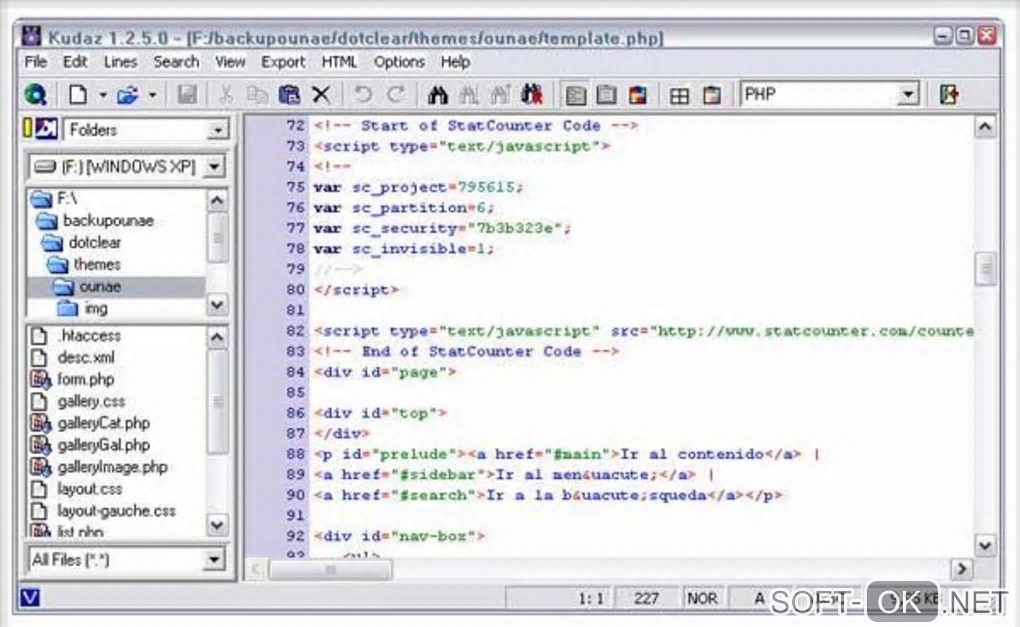The width and height of the screenshot is (1020, 627).
Task: Click the file list scroll-up arrow
Action: (217, 337)
